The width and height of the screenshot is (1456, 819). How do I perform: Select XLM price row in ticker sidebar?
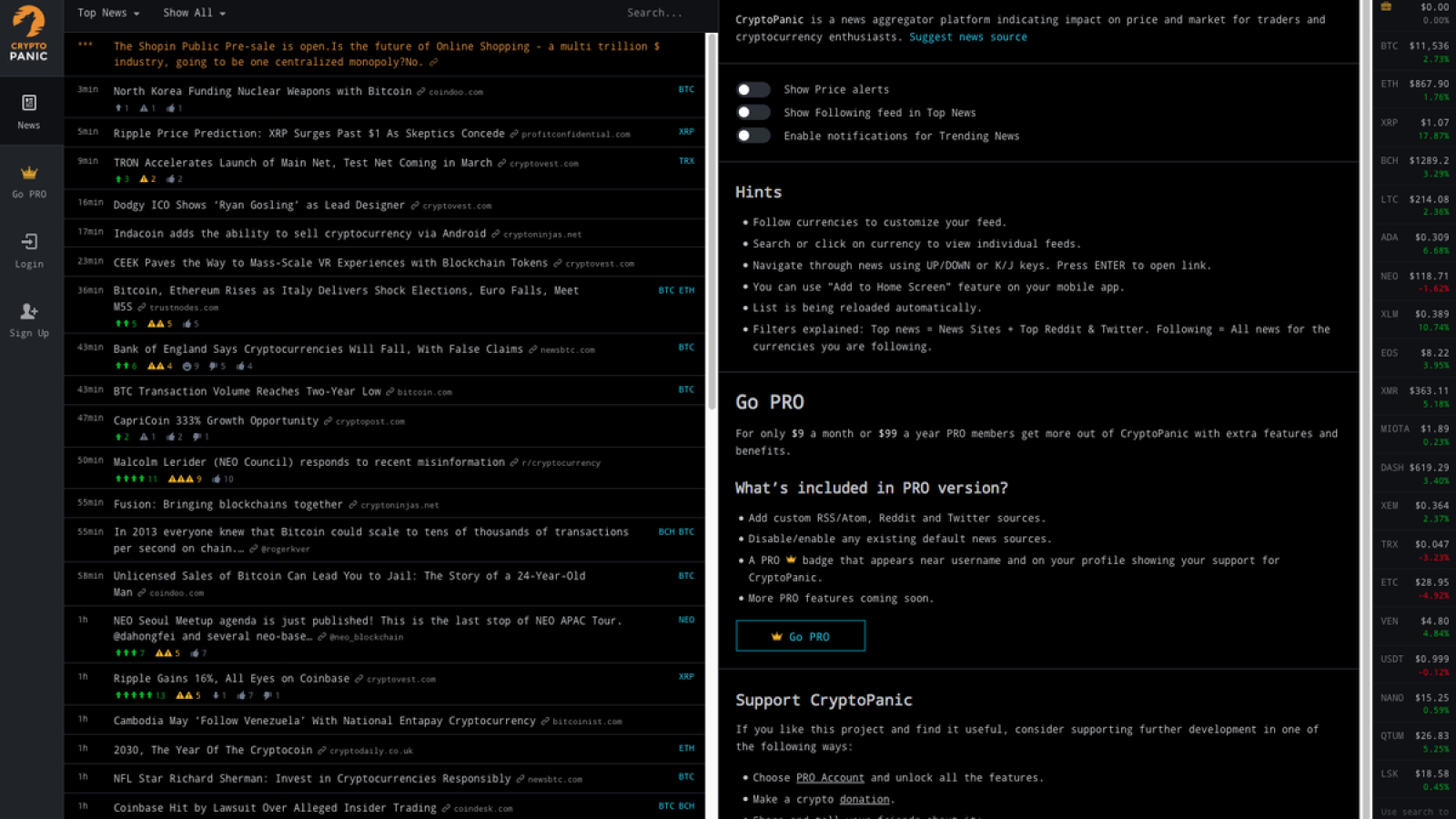tap(1414, 320)
